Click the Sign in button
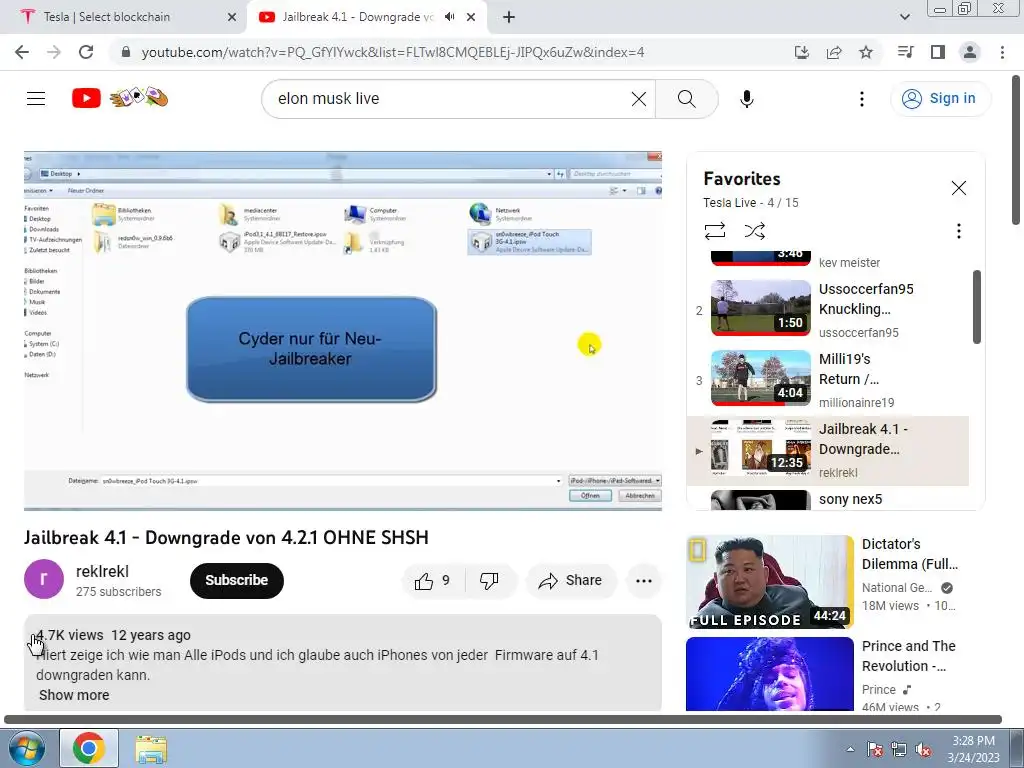The width and height of the screenshot is (1024, 768). (940, 99)
